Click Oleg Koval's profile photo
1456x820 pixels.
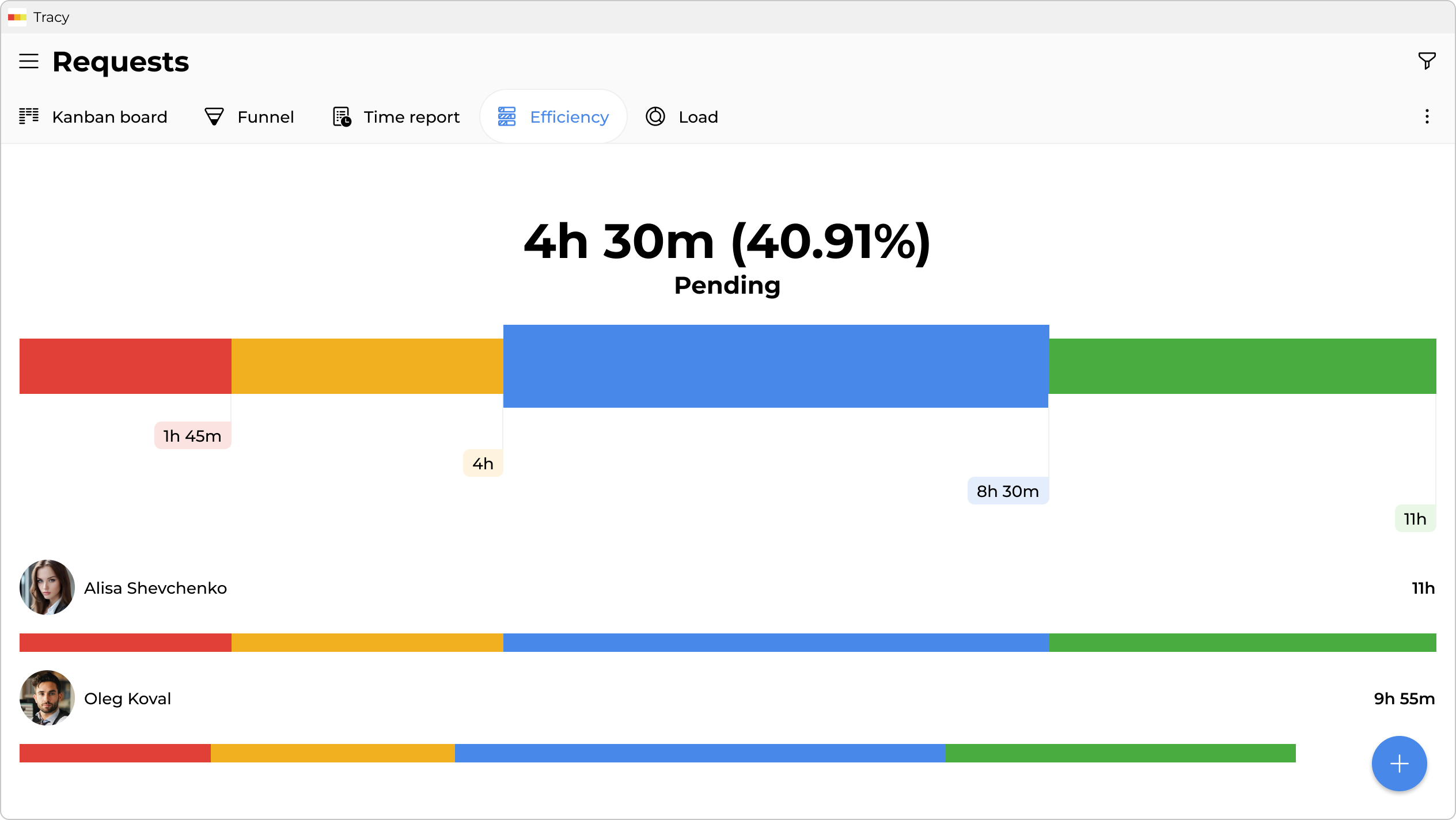coord(47,698)
